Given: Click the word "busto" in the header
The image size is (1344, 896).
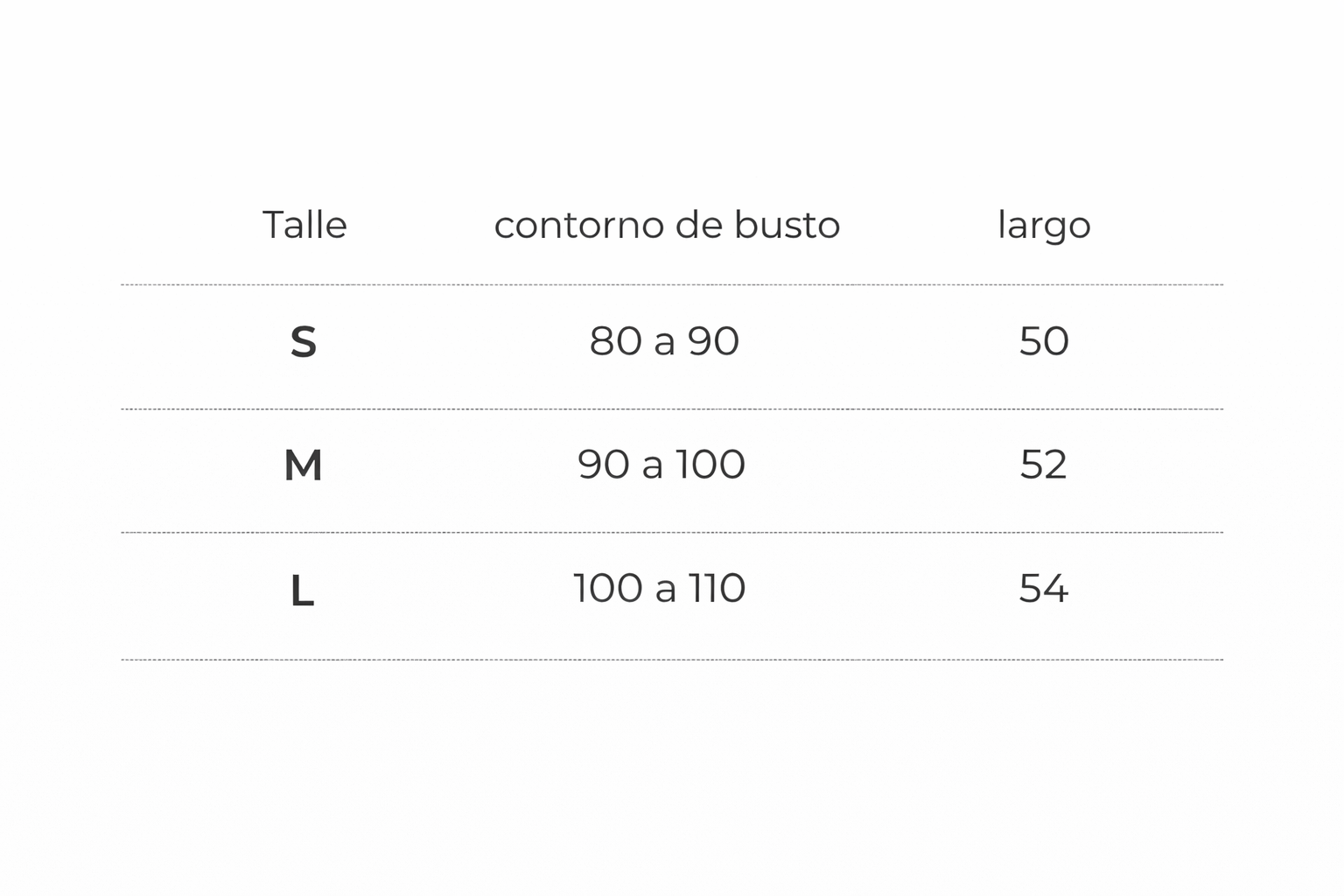Looking at the screenshot, I should pyautogui.click(x=787, y=225).
